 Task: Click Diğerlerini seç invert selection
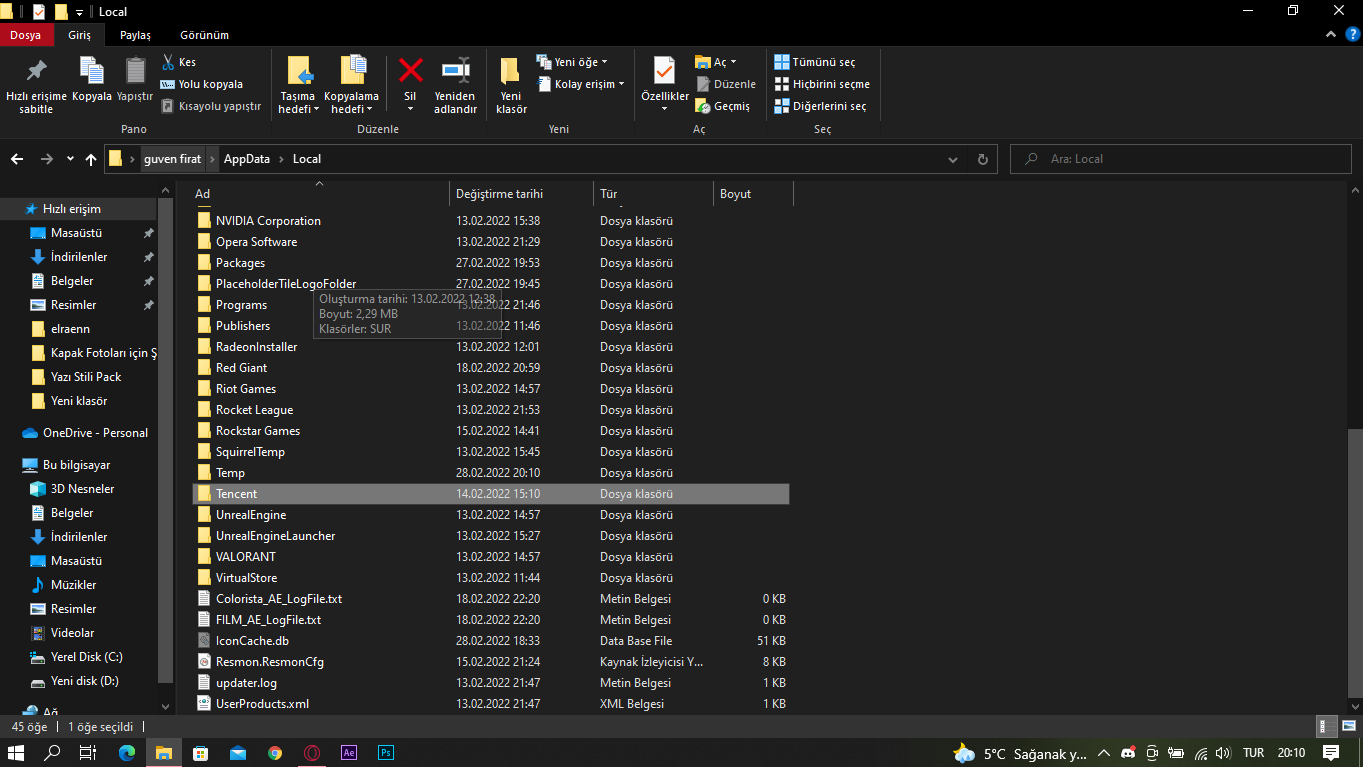click(x=820, y=106)
